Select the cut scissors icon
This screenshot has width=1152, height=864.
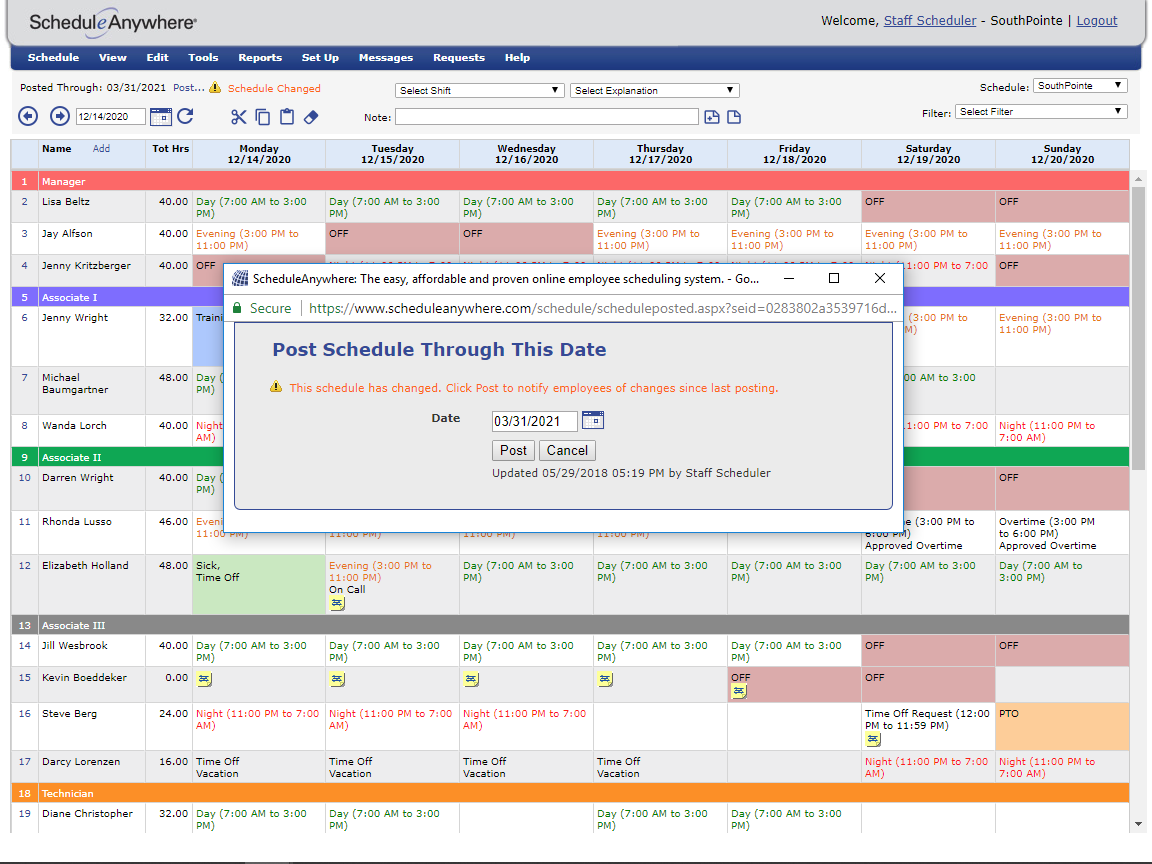(238, 117)
